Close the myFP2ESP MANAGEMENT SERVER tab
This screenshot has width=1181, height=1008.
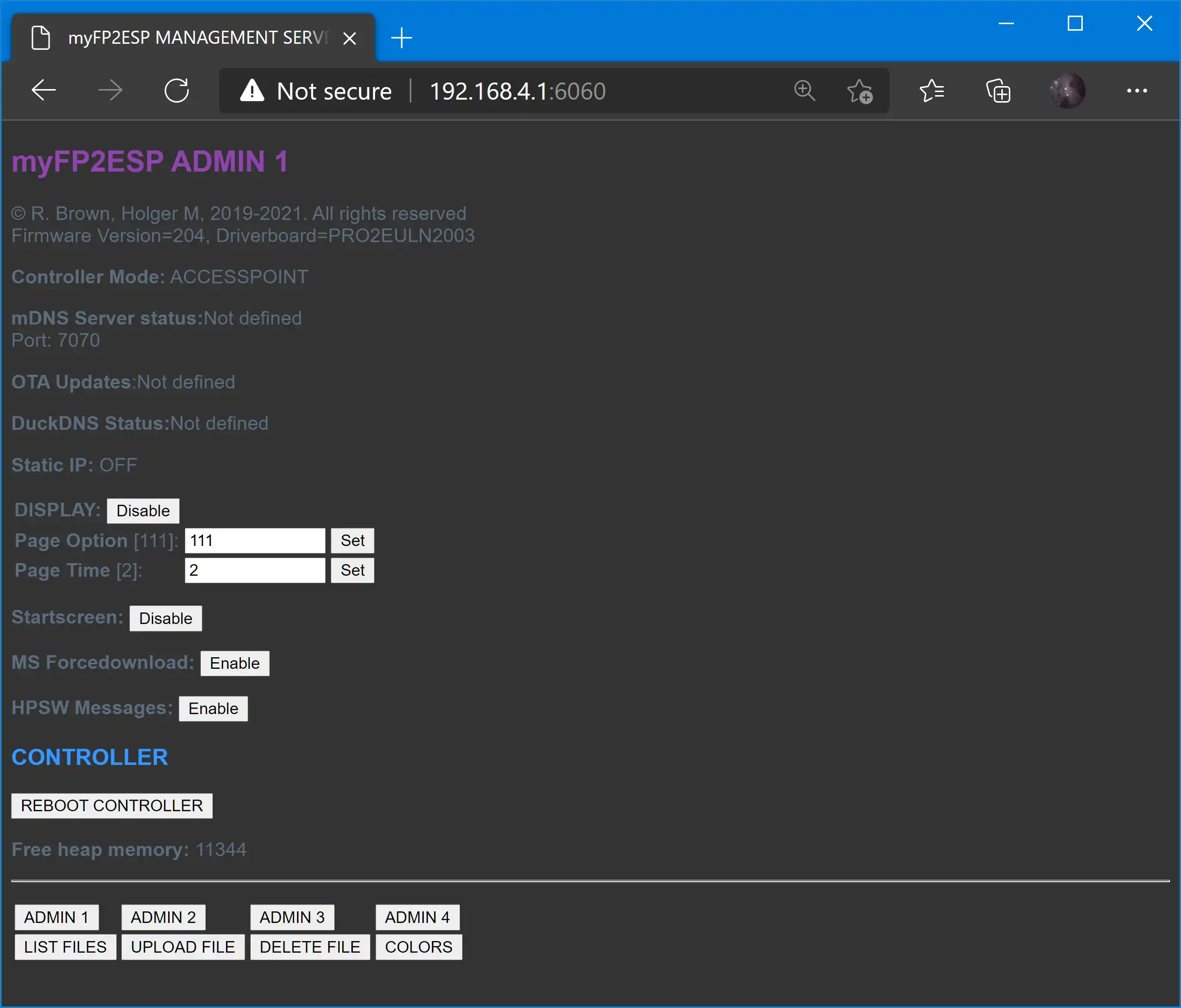click(x=350, y=38)
